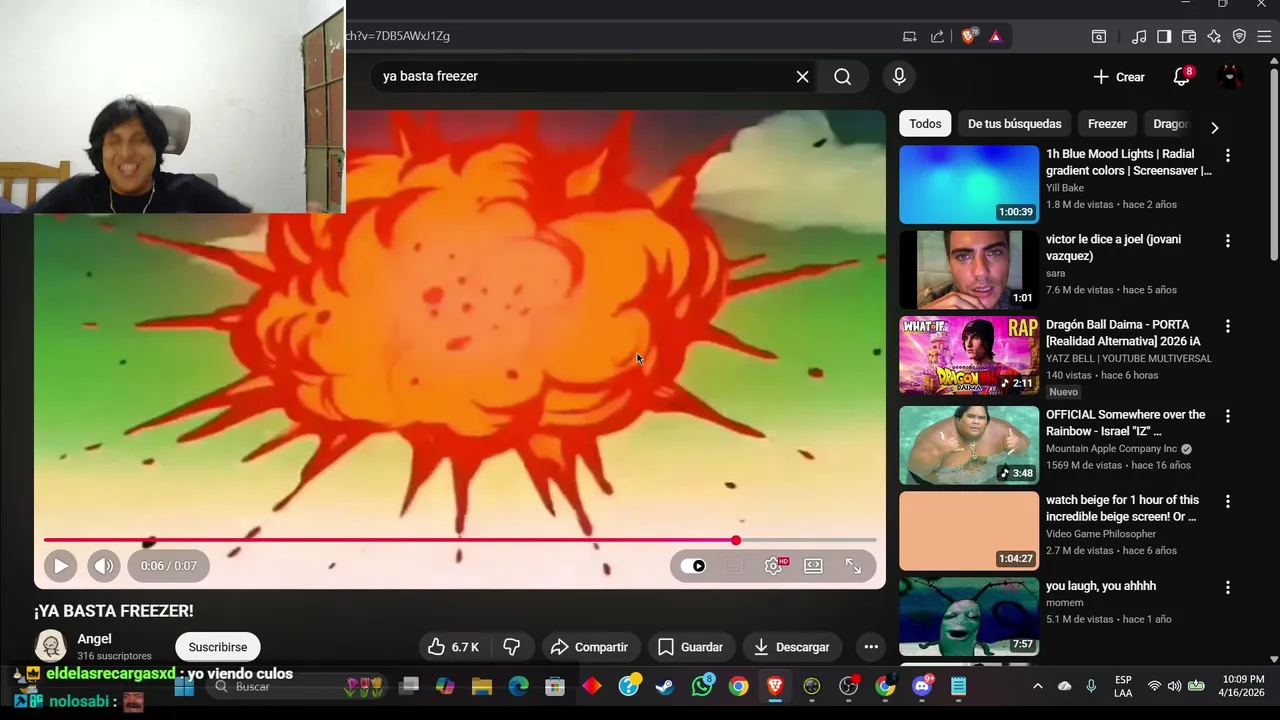Click the YouTube search magnifier button
Viewport: 1280px width, 720px height.
(x=843, y=76)
